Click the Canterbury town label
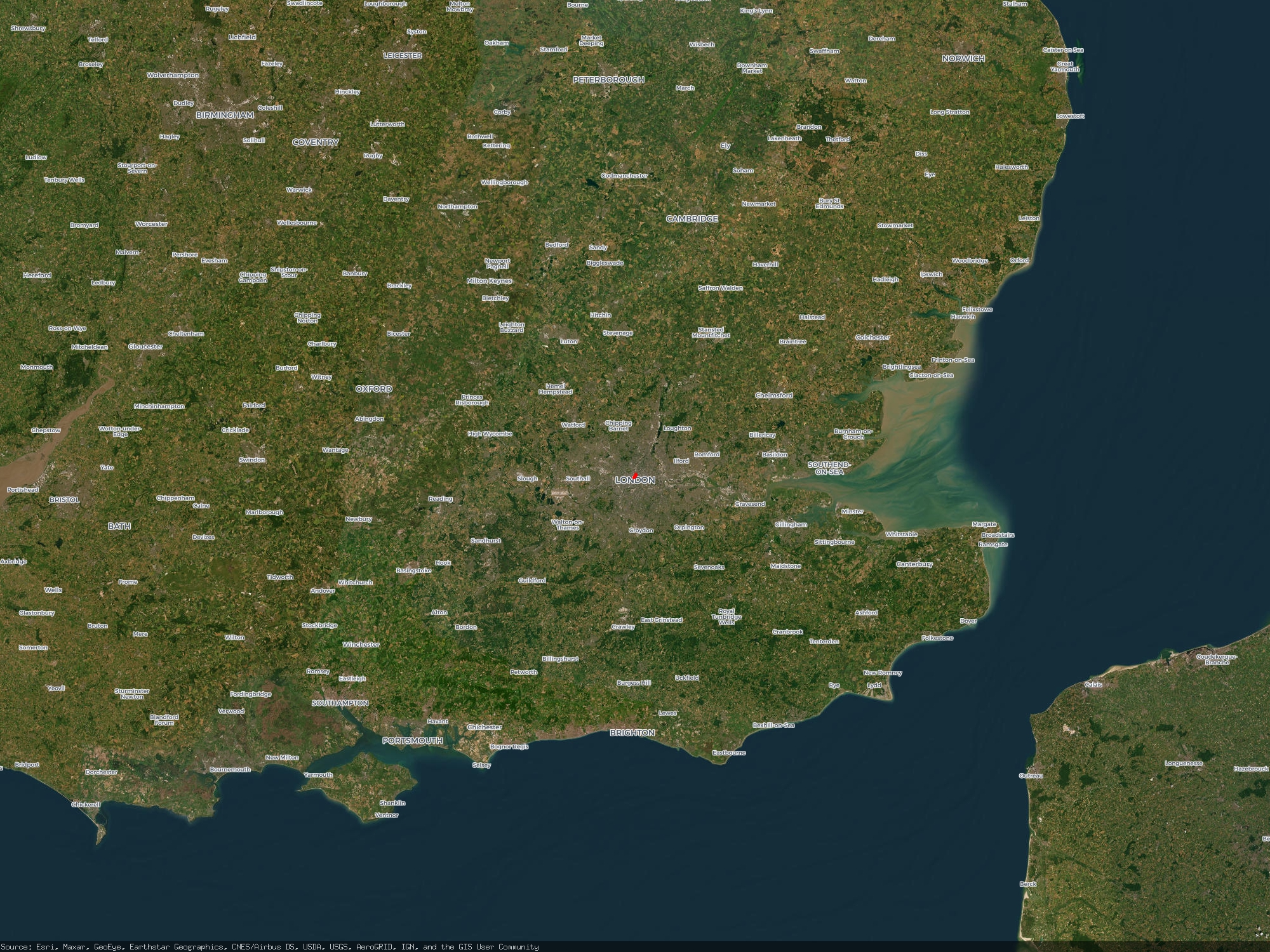 click(x=914, y=564)
